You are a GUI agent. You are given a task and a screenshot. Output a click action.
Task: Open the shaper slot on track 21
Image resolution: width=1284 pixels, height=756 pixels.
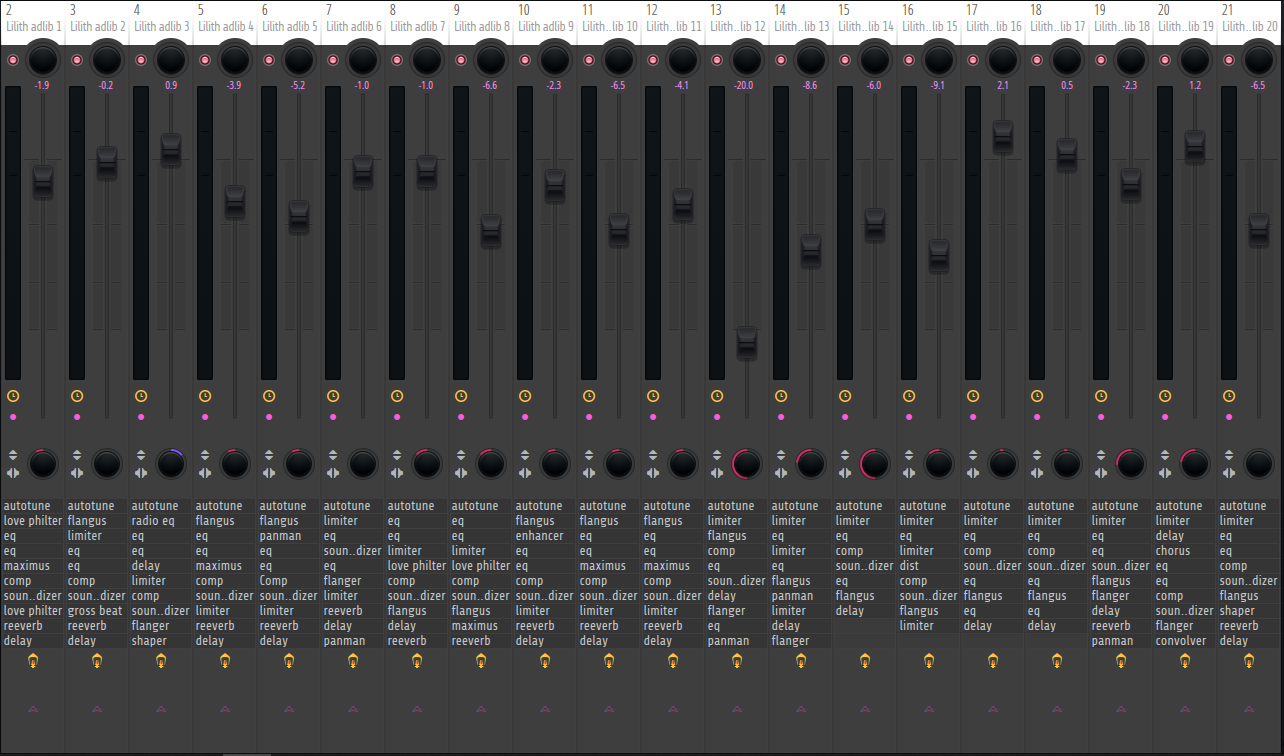point(1249,611)
